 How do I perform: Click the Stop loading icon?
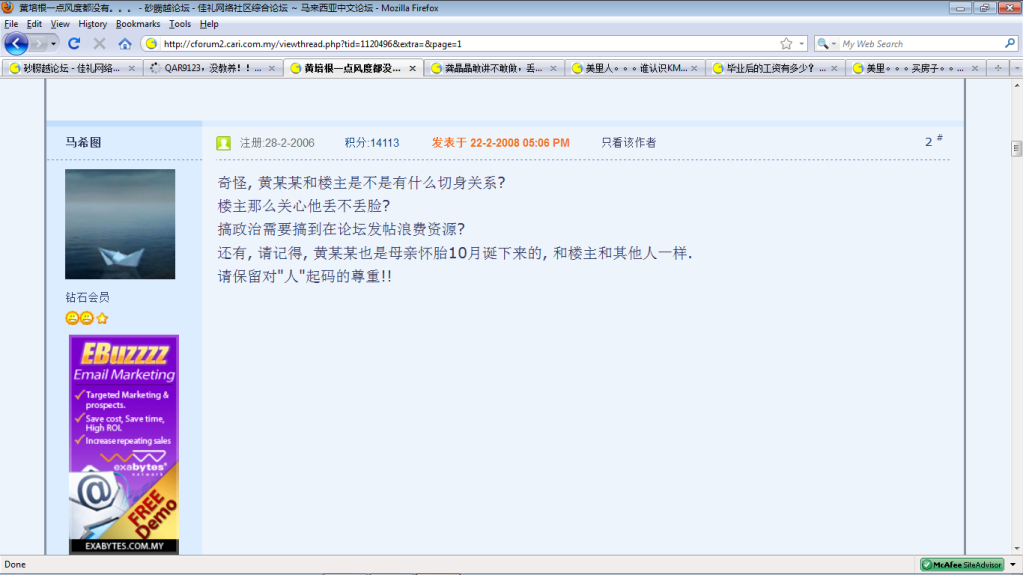click(x=99, y=44)
